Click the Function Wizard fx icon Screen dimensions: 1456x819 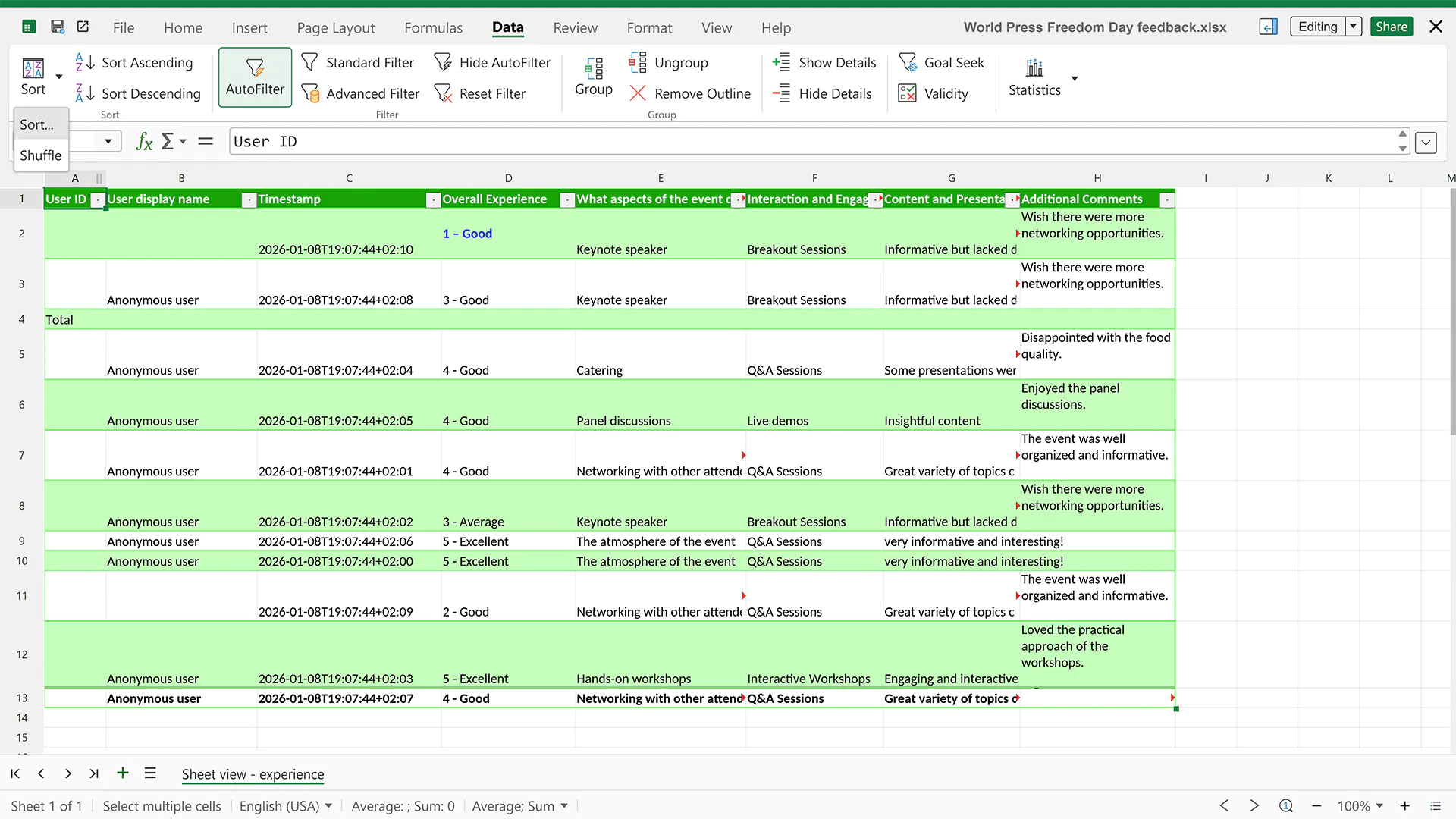[x=144, y=141]
